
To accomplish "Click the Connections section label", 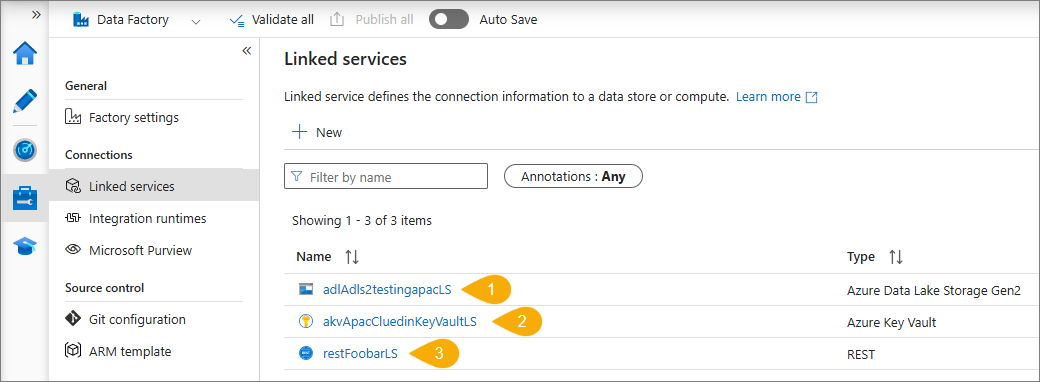I will tap(99, 155).
